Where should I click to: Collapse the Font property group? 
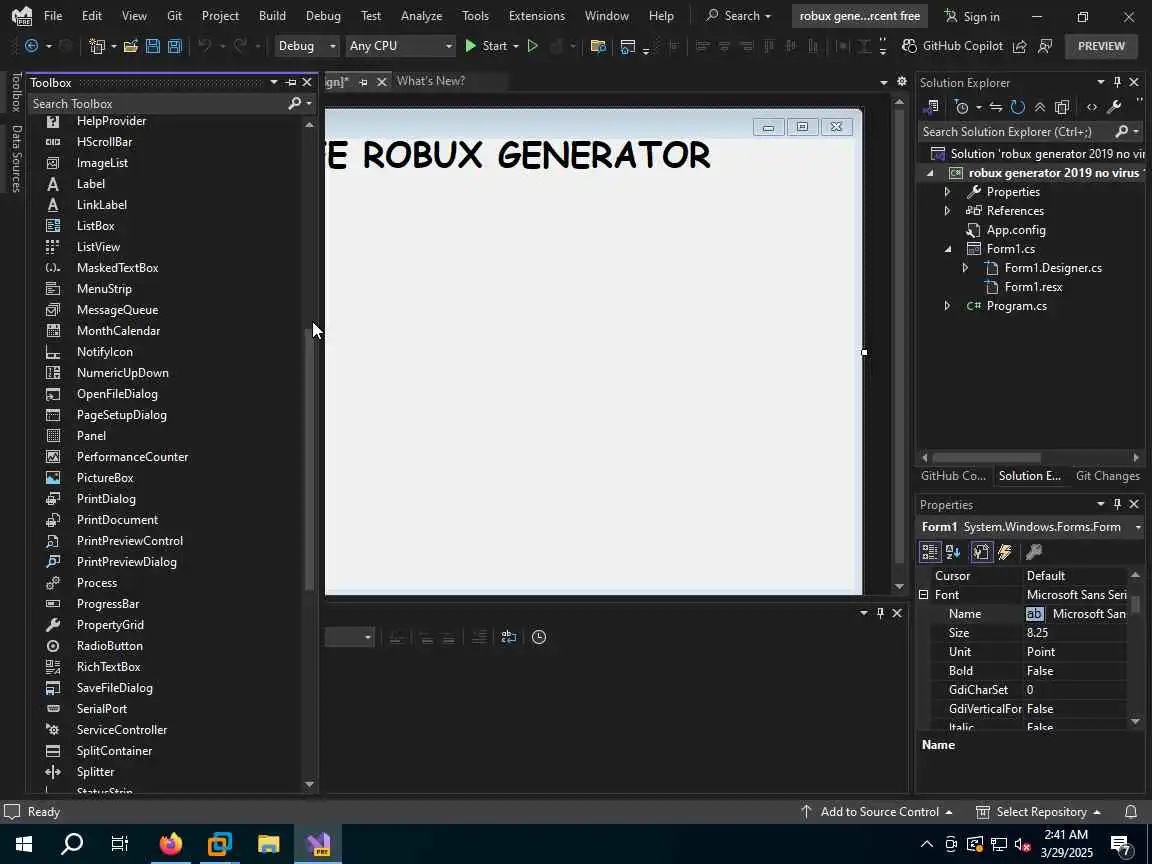[x=924, y=594]
